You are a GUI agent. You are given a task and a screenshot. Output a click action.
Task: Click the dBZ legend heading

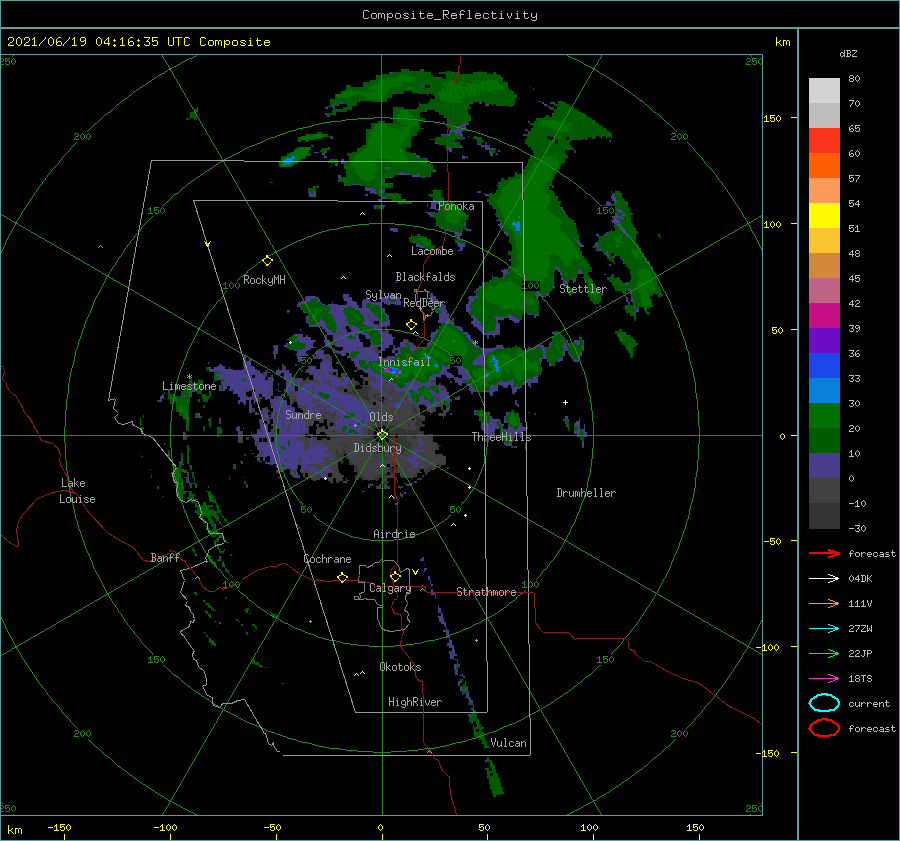[x=848, y=53]
